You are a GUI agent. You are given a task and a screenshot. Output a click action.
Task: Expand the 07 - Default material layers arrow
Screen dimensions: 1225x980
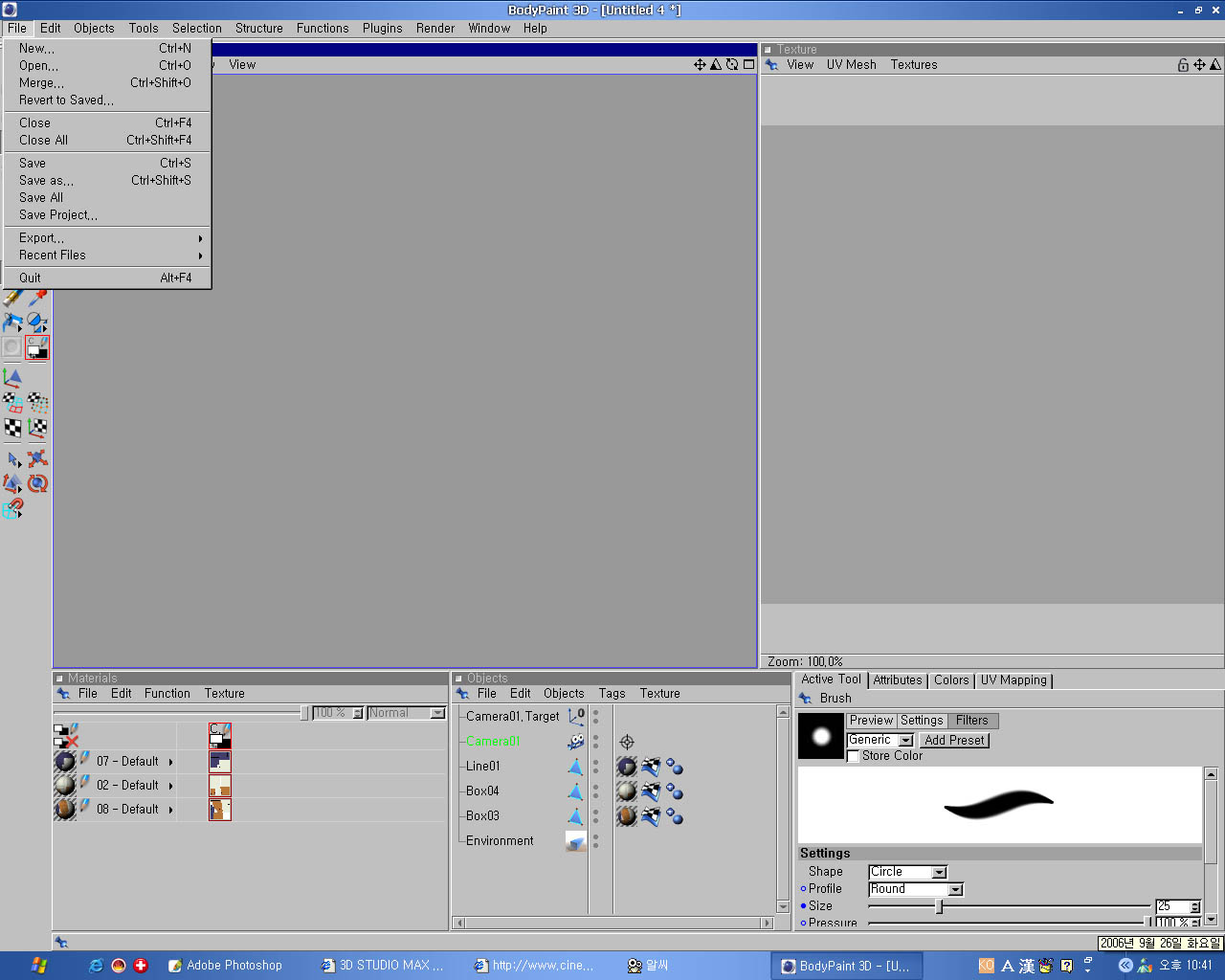[171, 762]
